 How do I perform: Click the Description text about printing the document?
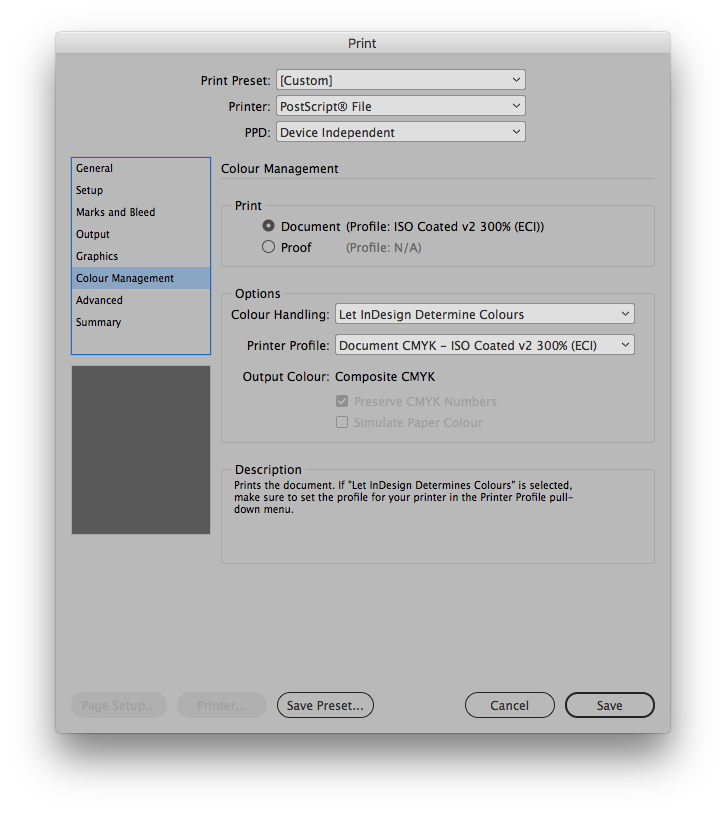point(403,497)
